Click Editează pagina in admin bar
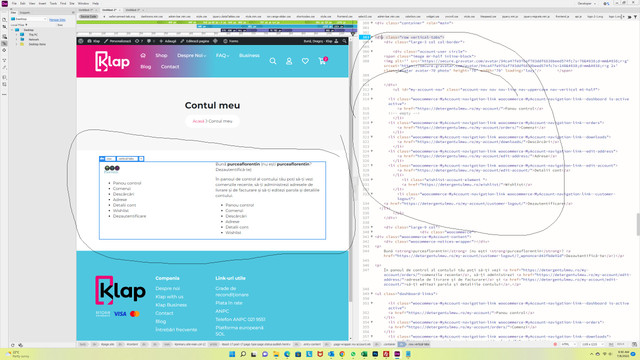Screen dimensions: 640x360 coord(195,41)
